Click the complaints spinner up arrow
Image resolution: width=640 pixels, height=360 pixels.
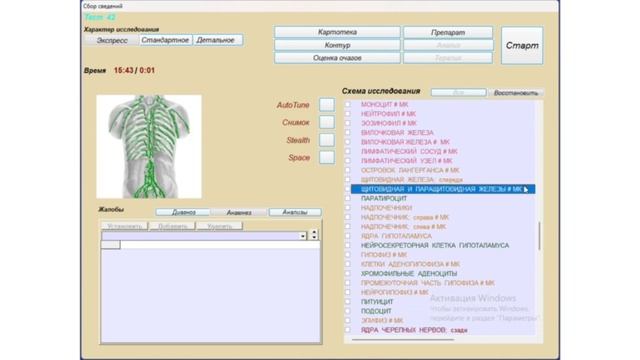(x=314, y=232)
